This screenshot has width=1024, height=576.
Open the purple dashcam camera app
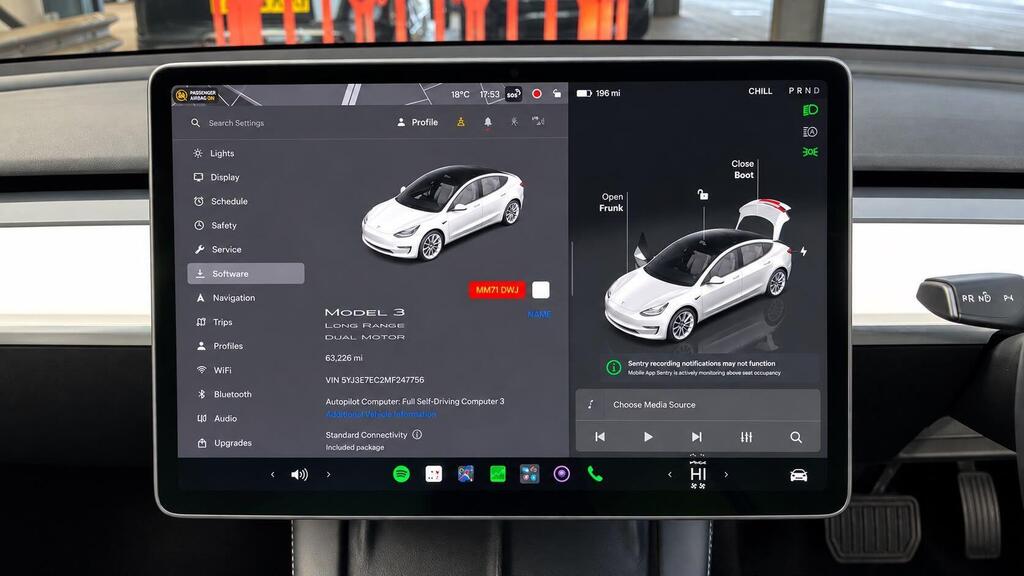click(562, 474)
